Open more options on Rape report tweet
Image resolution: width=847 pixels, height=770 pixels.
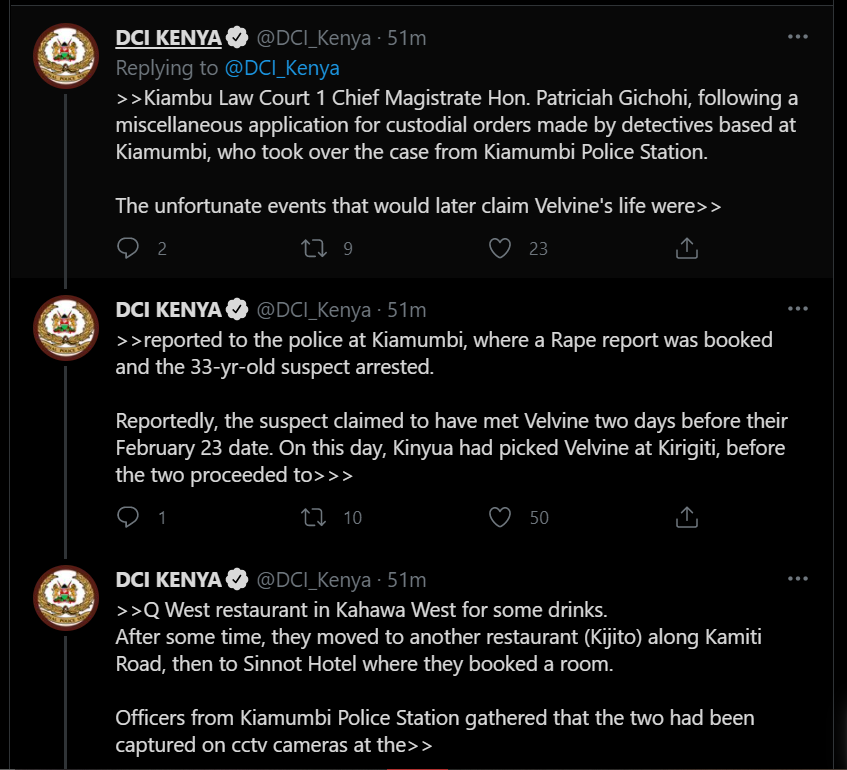[797, 307]
